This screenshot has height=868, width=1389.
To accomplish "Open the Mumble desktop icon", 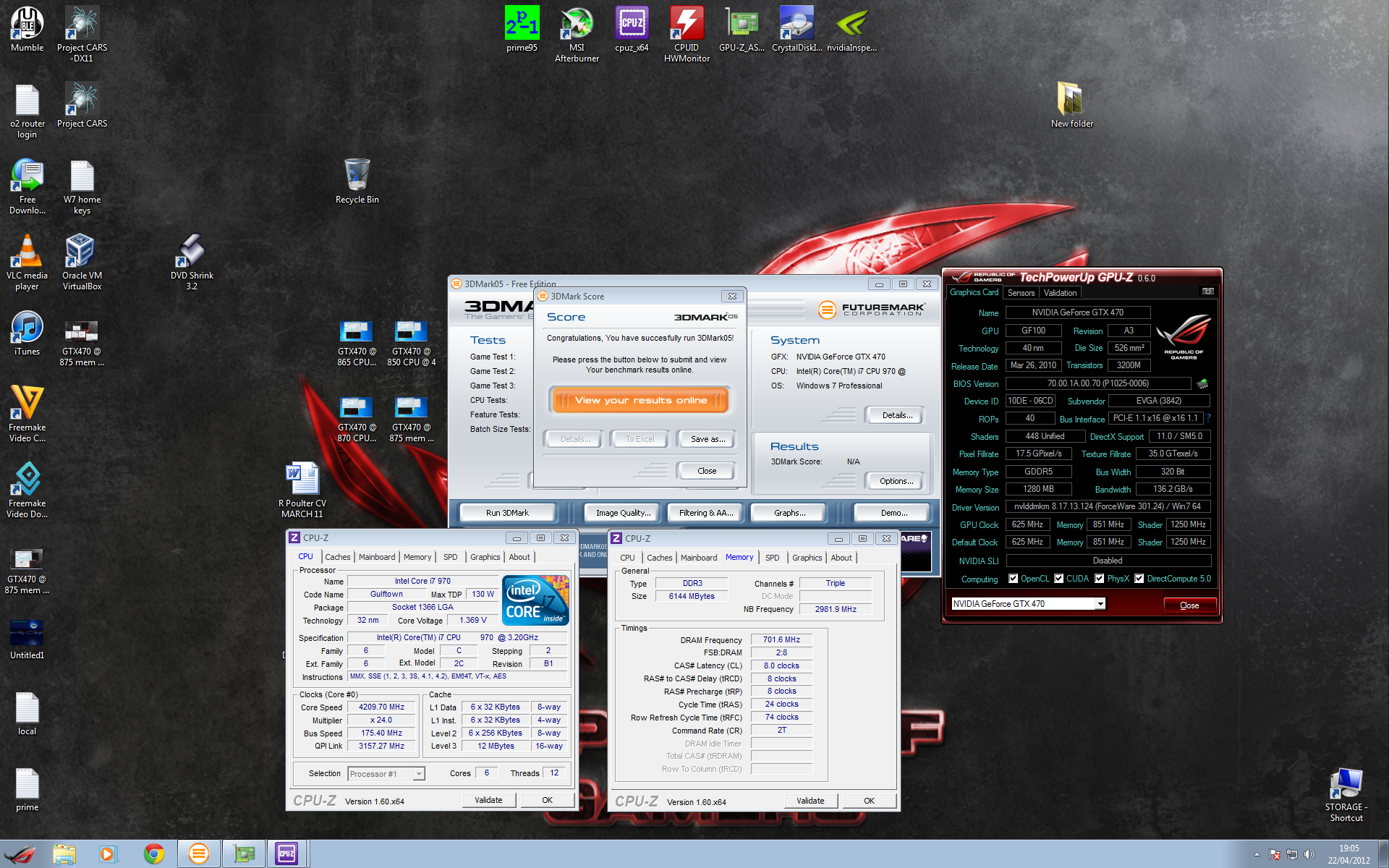I will [27, 29].
